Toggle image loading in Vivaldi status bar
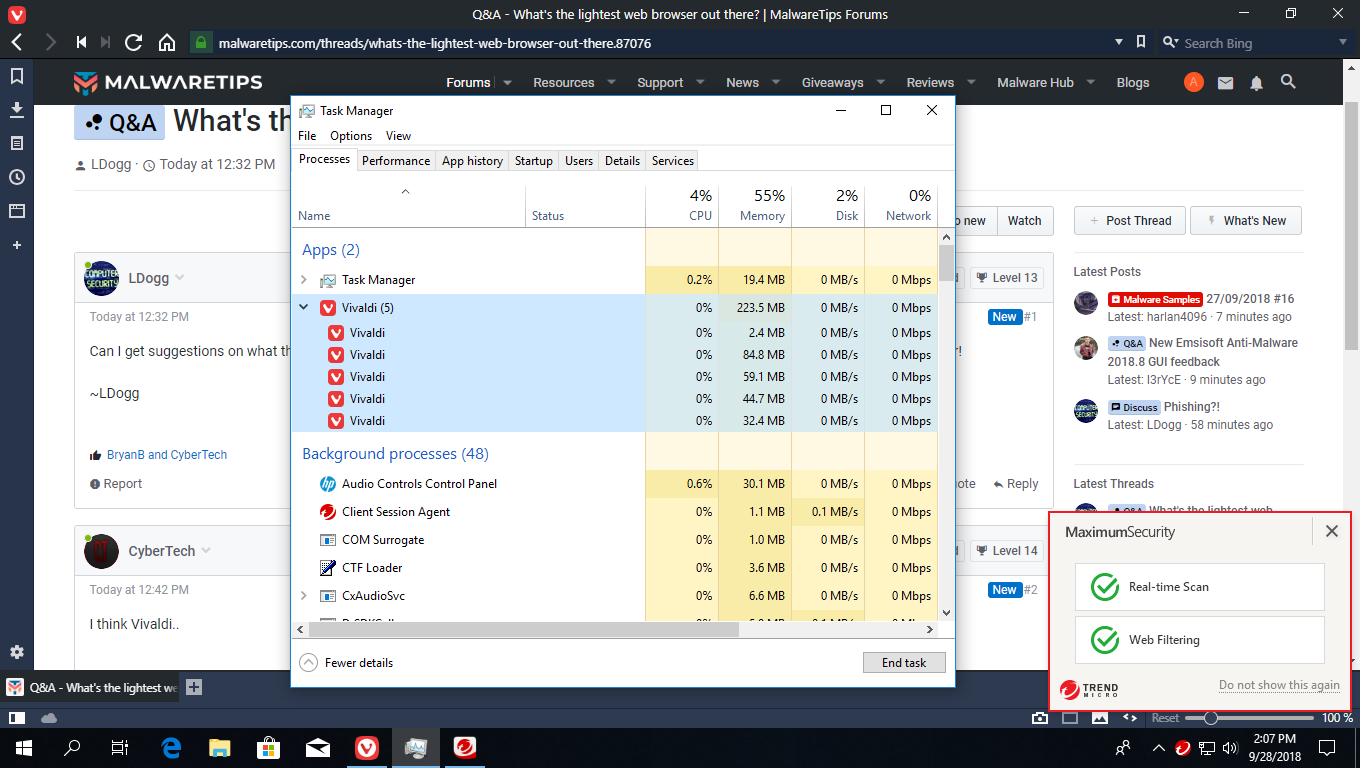 pyautogui.click(x=1100, y=718)
